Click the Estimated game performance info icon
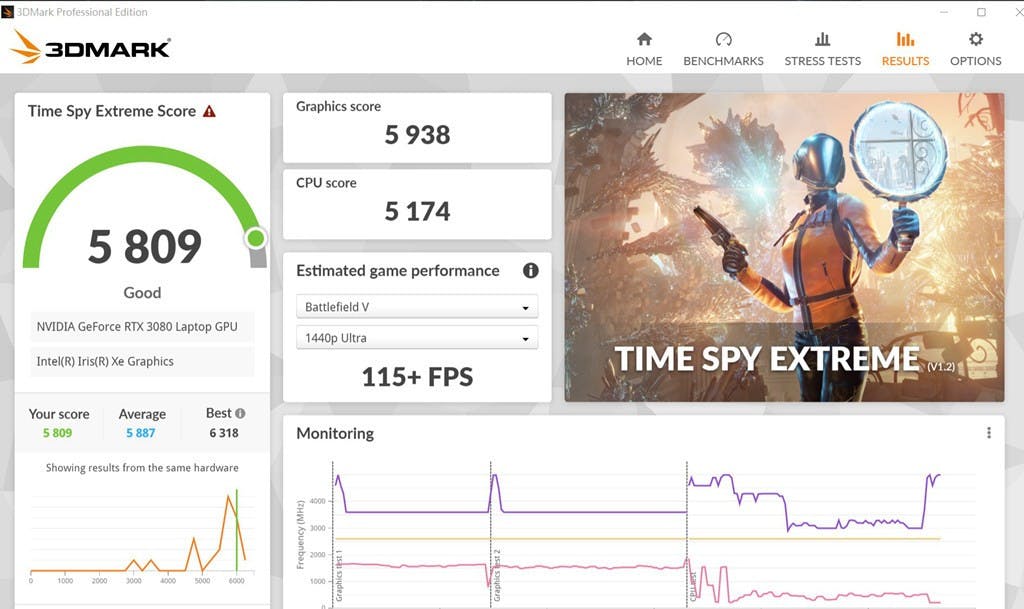Viewport: 1024px width, 609px height. 530,270
